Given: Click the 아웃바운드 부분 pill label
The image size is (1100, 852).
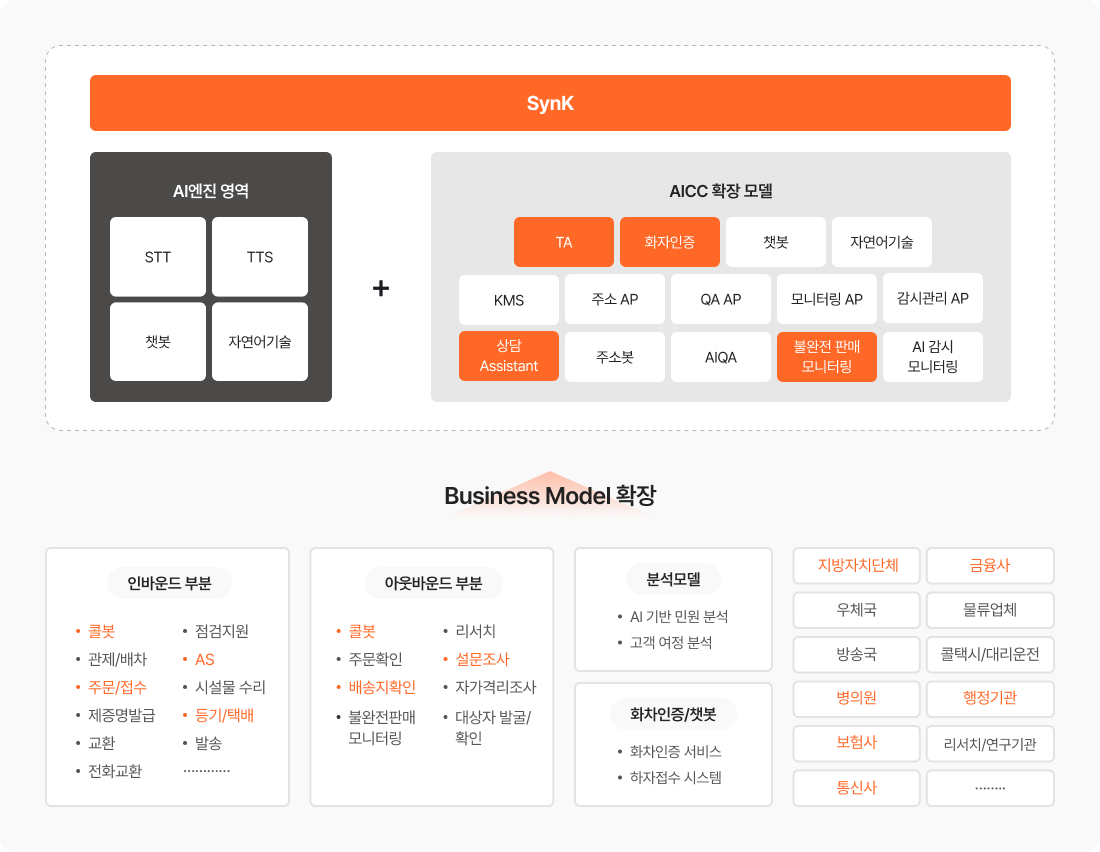Looking at the screenshot, I should coord(434,583).
